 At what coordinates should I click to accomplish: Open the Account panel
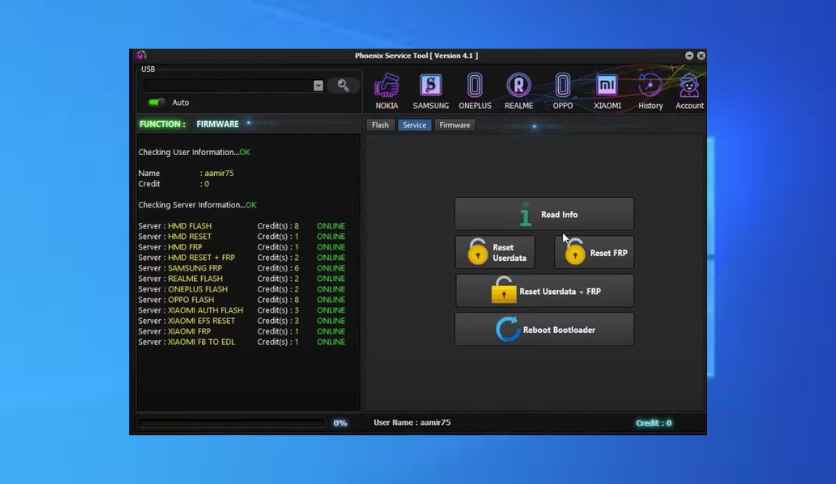[689, 91]
